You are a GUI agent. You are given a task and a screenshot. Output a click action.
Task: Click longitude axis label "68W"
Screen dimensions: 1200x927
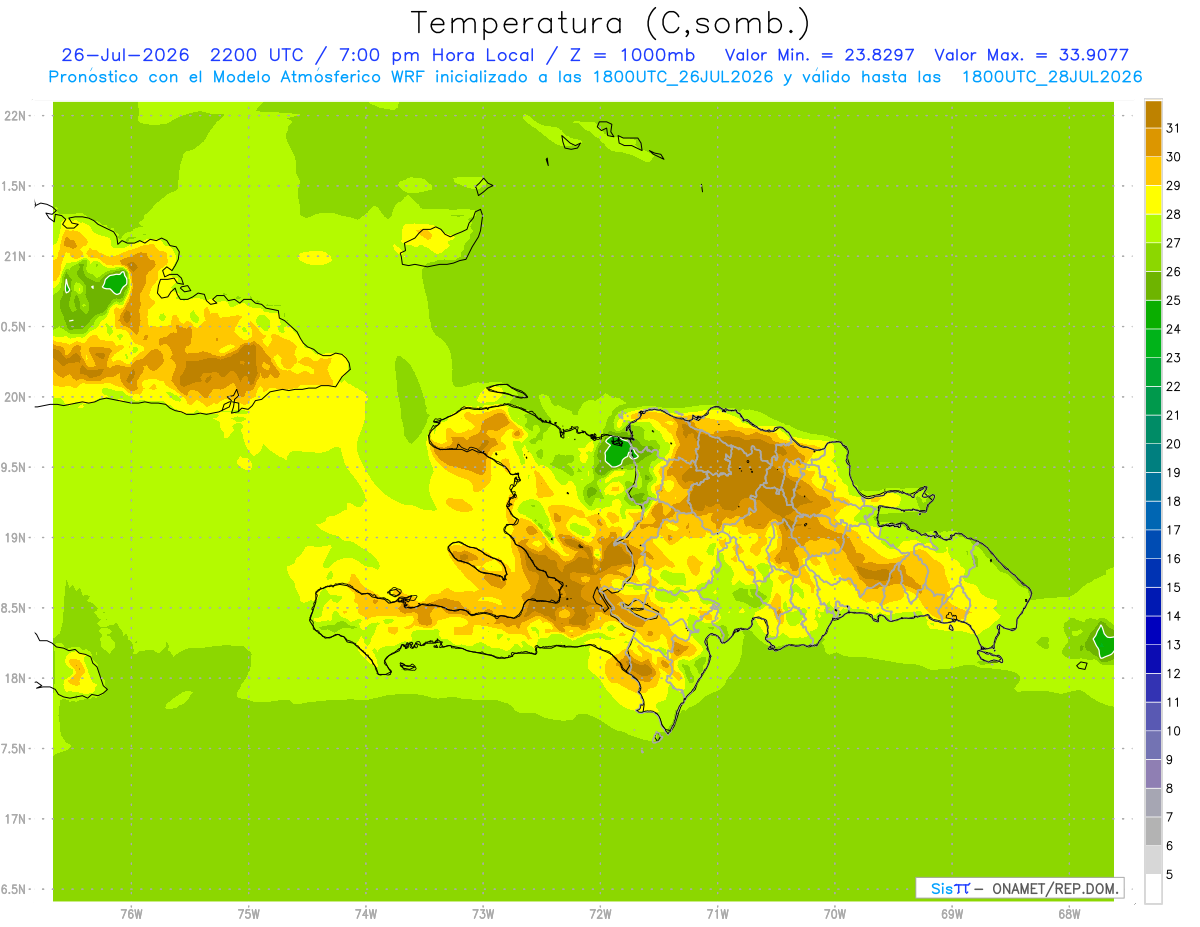tap(1069, 914)
